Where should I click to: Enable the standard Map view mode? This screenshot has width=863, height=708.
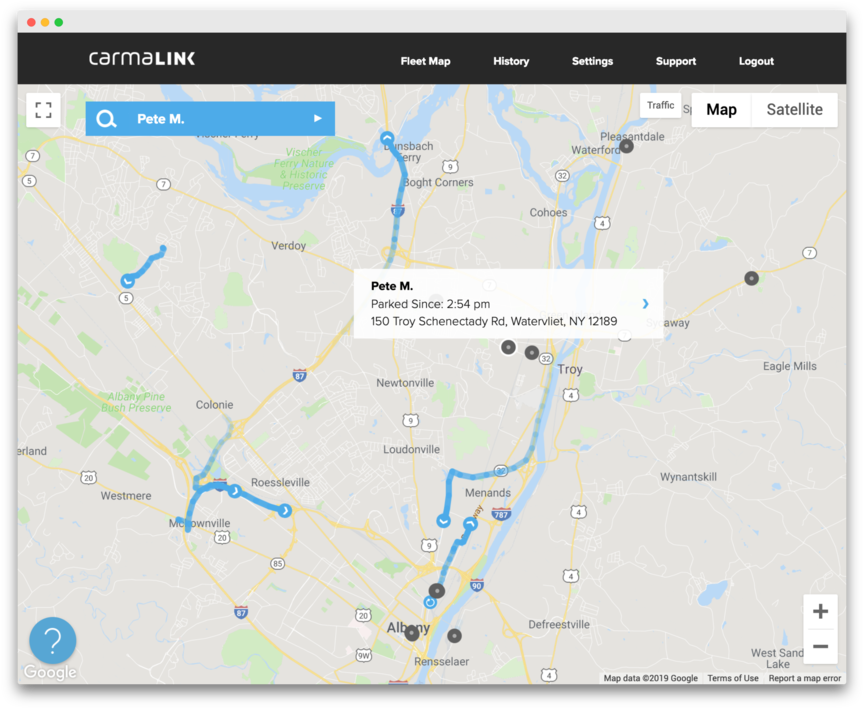pyautogui.click(x=721, y=109)
